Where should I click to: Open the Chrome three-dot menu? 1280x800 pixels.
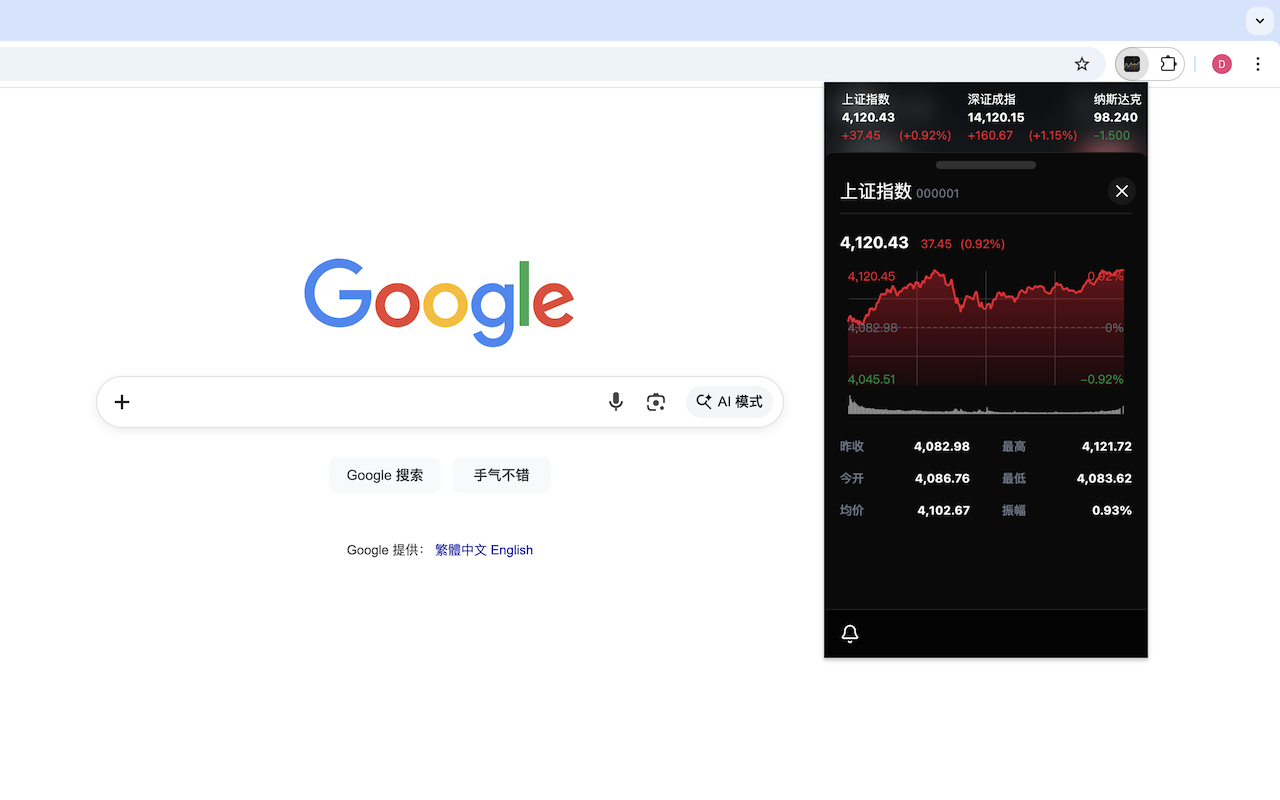1258,63
